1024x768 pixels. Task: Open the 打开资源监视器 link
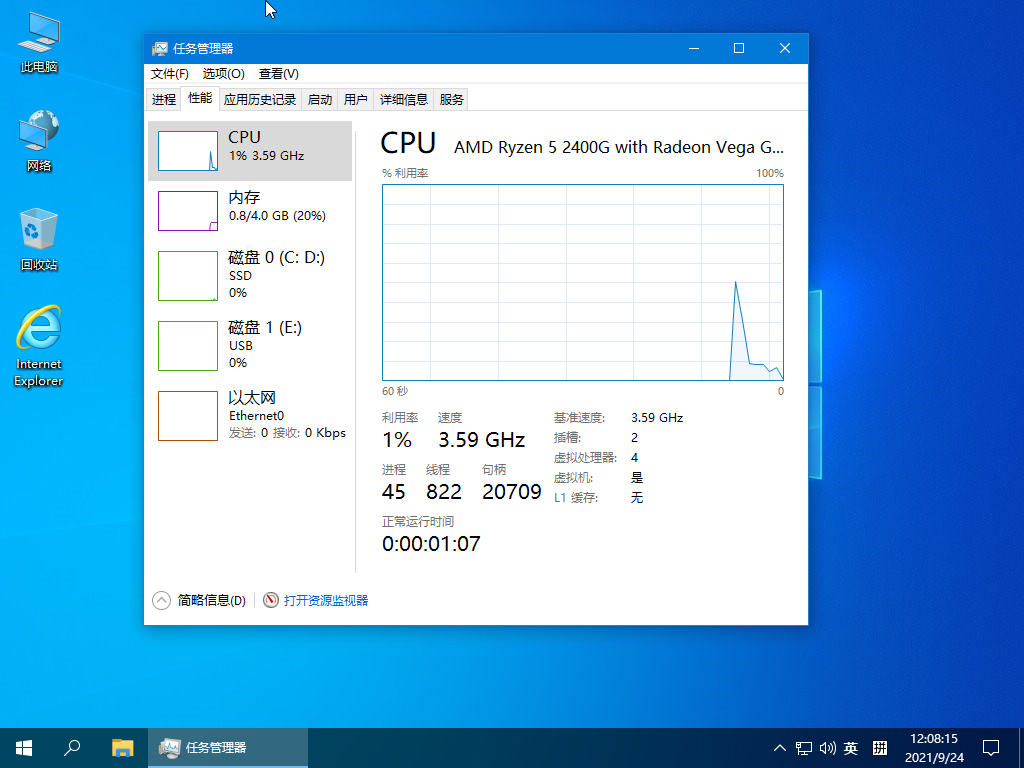point(326,600)
